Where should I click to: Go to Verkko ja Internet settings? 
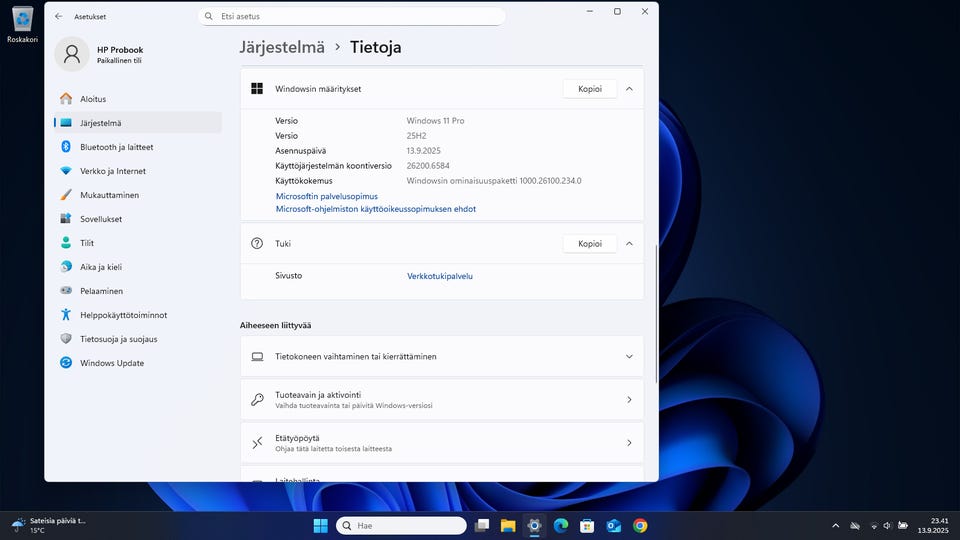pos(112,171)
